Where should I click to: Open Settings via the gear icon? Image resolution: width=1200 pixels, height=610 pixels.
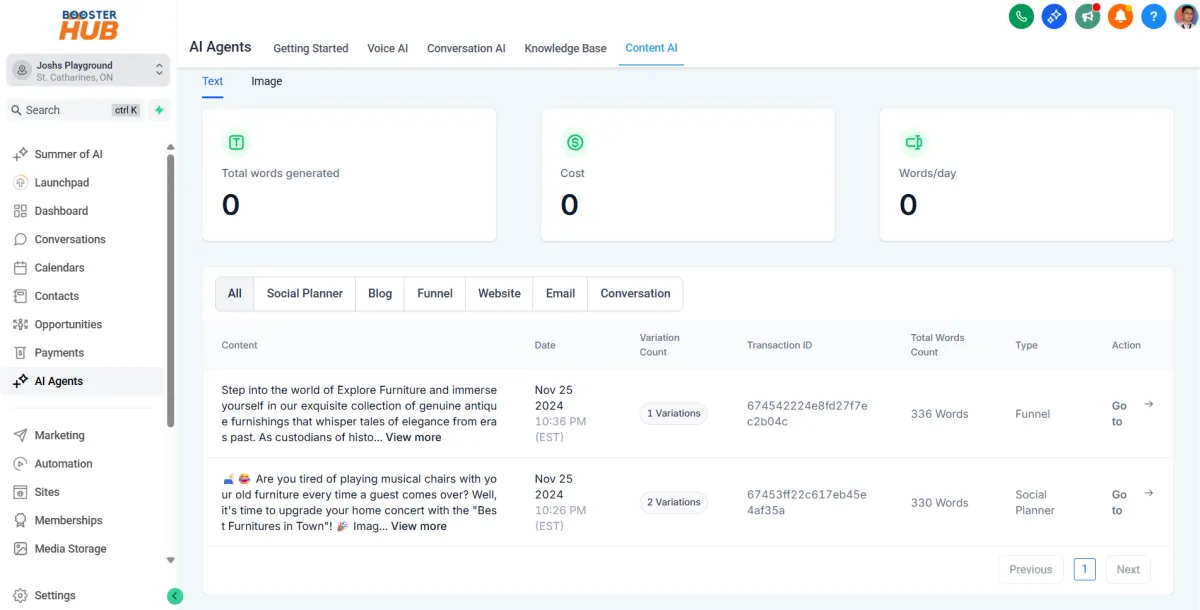[x=20, y=595]
